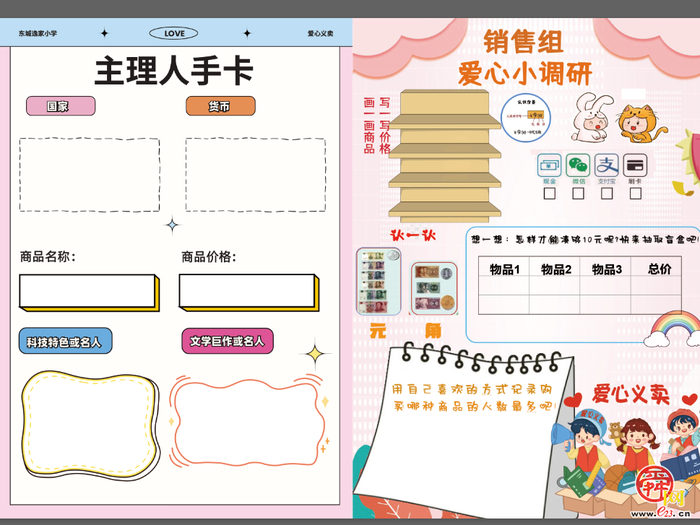700x525 pixels.
Task: Click the pink 文学巨作或名人 label
Action: point(227,341)
